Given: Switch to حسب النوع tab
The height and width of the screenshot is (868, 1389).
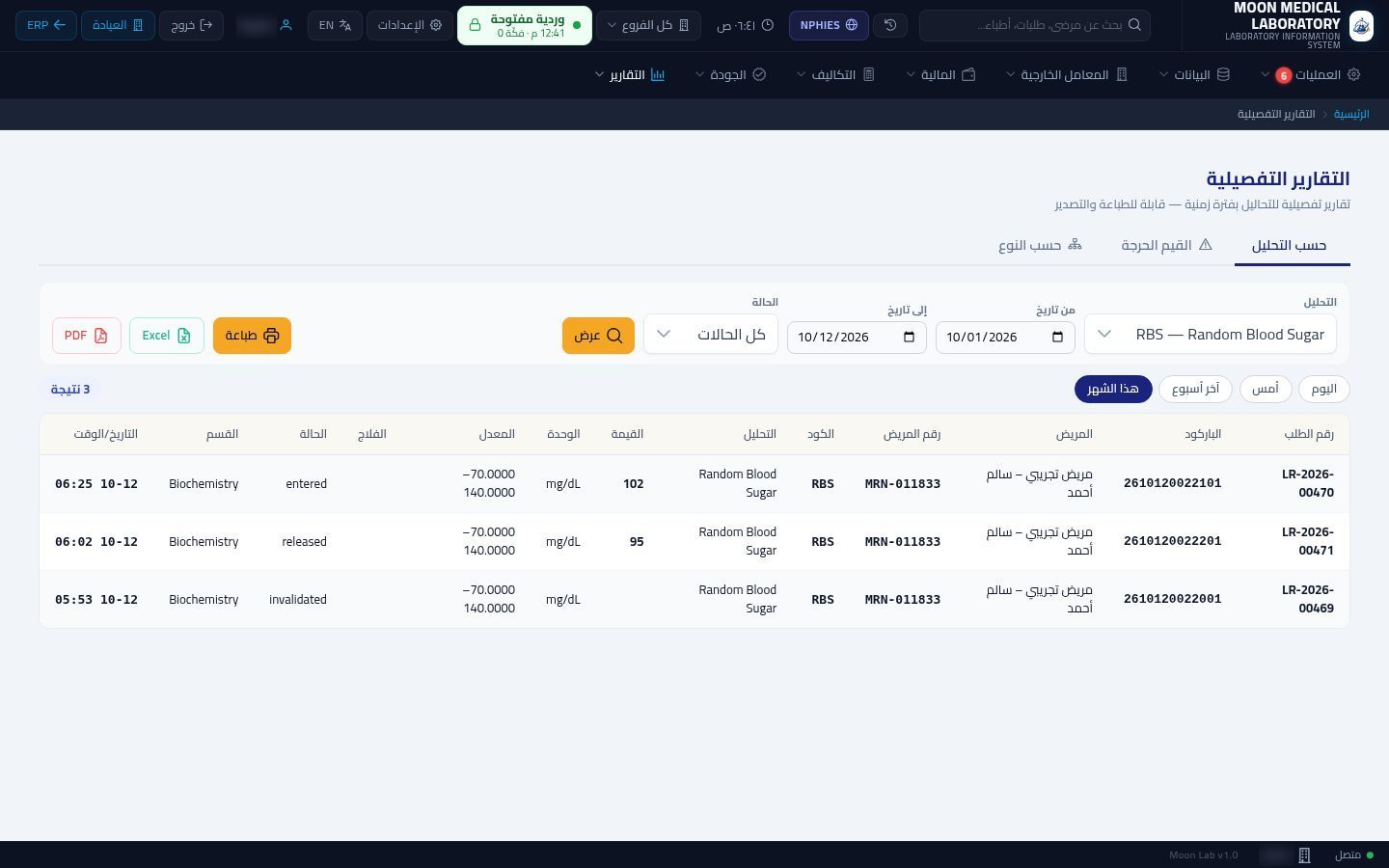Looking at the screenshot, I should point(1040,245).
